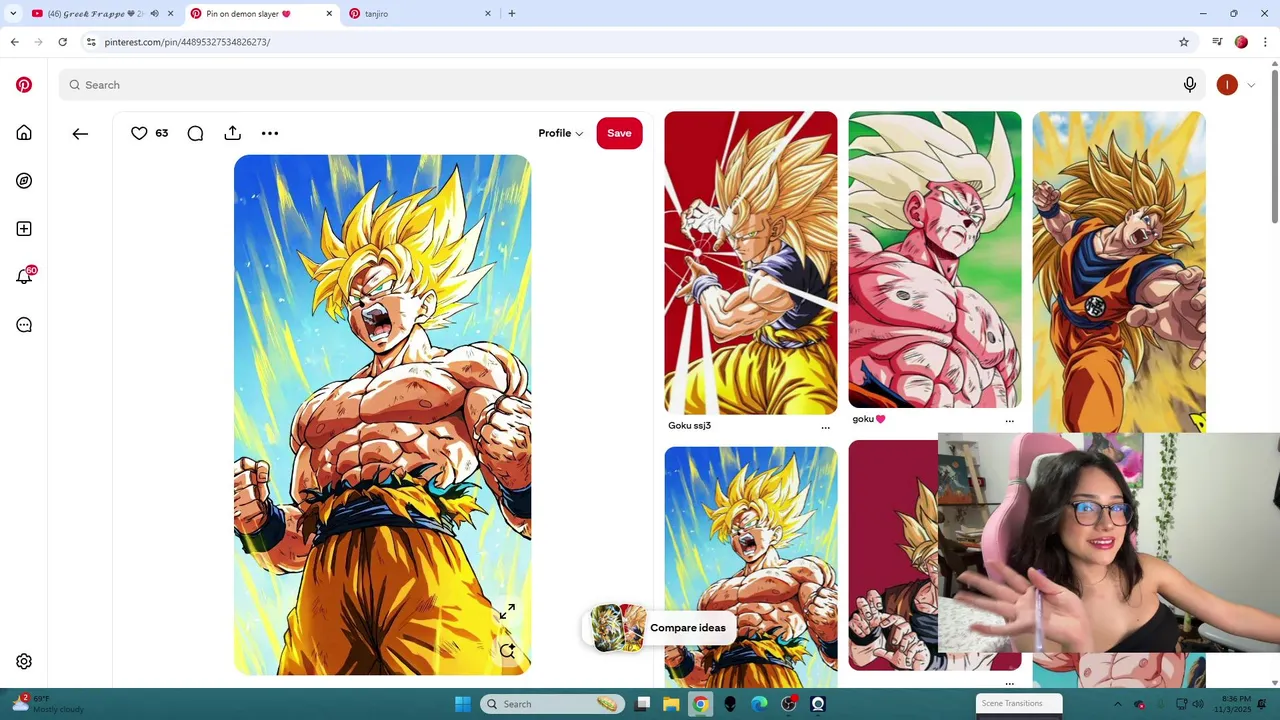This screenshot has height=720, width=1280.
Task: Go to Home feed in sidebar
Action: point(24,133)
